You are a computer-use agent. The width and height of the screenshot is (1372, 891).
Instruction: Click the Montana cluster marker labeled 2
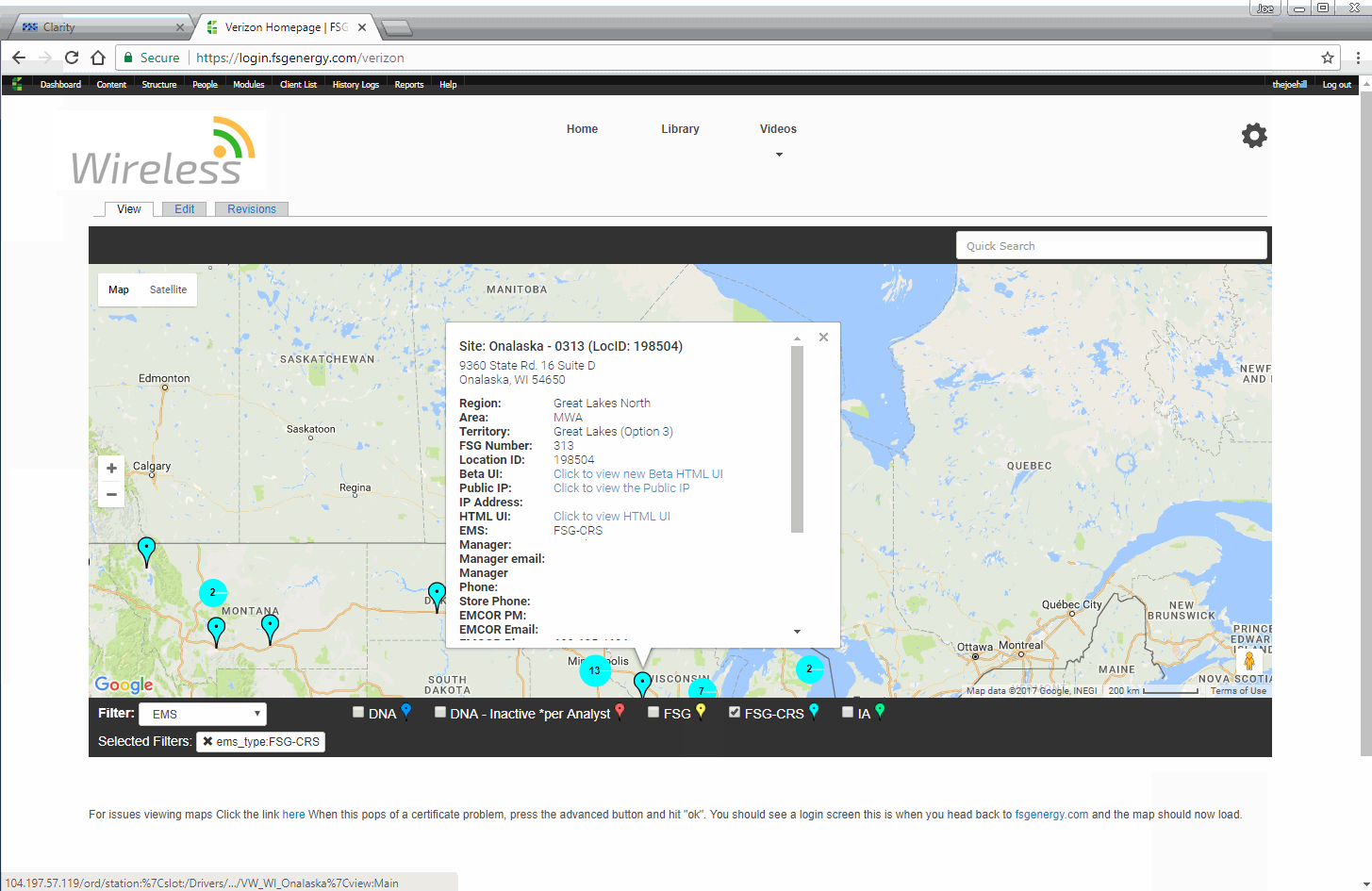(x=213, y=593)
